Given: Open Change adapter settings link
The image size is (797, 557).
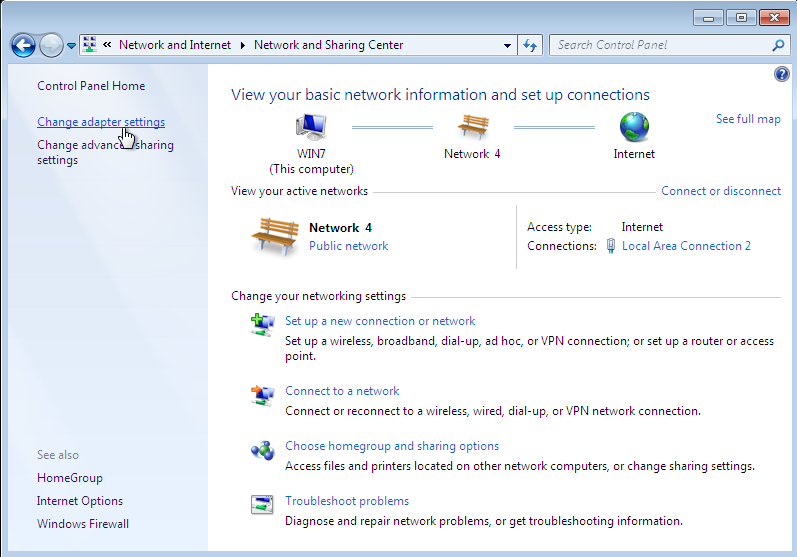Looking at the screenshot, I should pyautogui.click(x=101, y=122).
